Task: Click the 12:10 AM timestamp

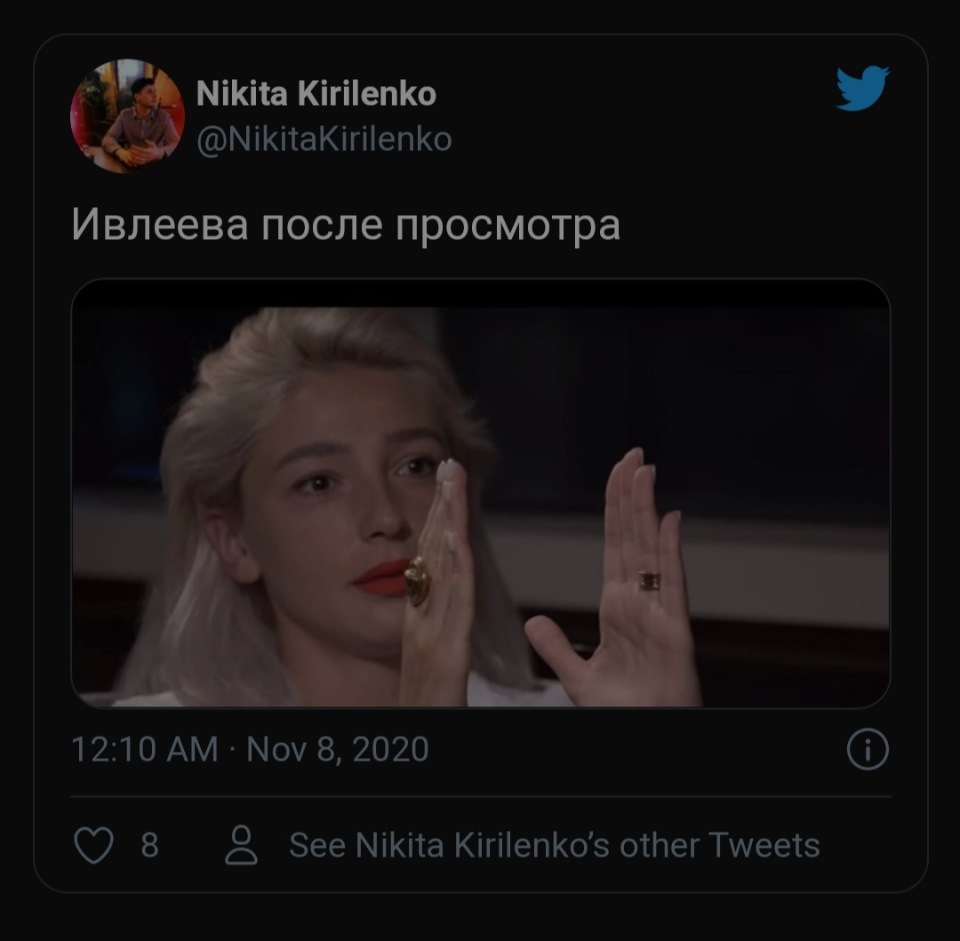Action: 144,749
